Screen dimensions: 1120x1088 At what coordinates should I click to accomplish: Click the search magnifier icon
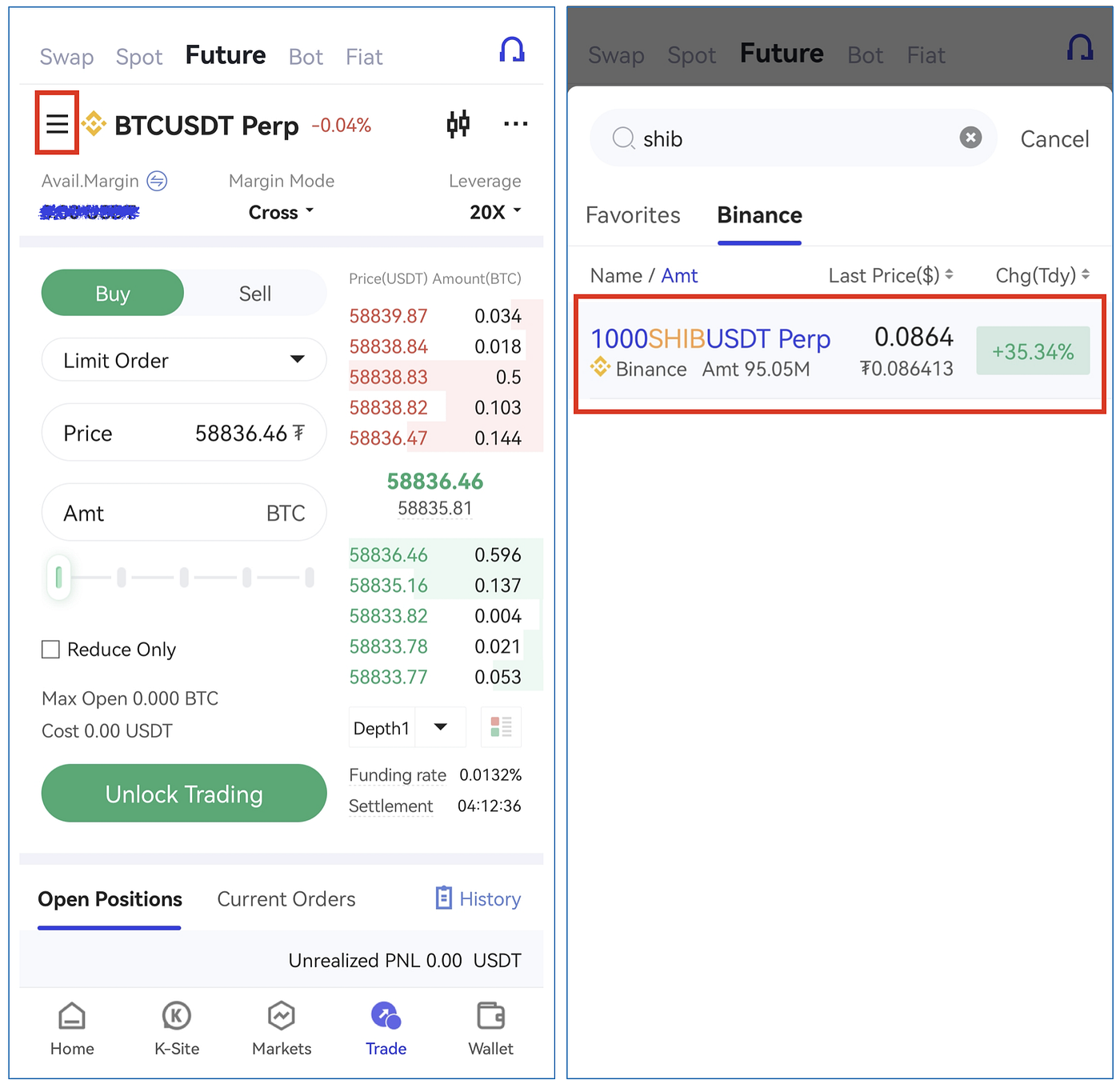tap(623, 138)
